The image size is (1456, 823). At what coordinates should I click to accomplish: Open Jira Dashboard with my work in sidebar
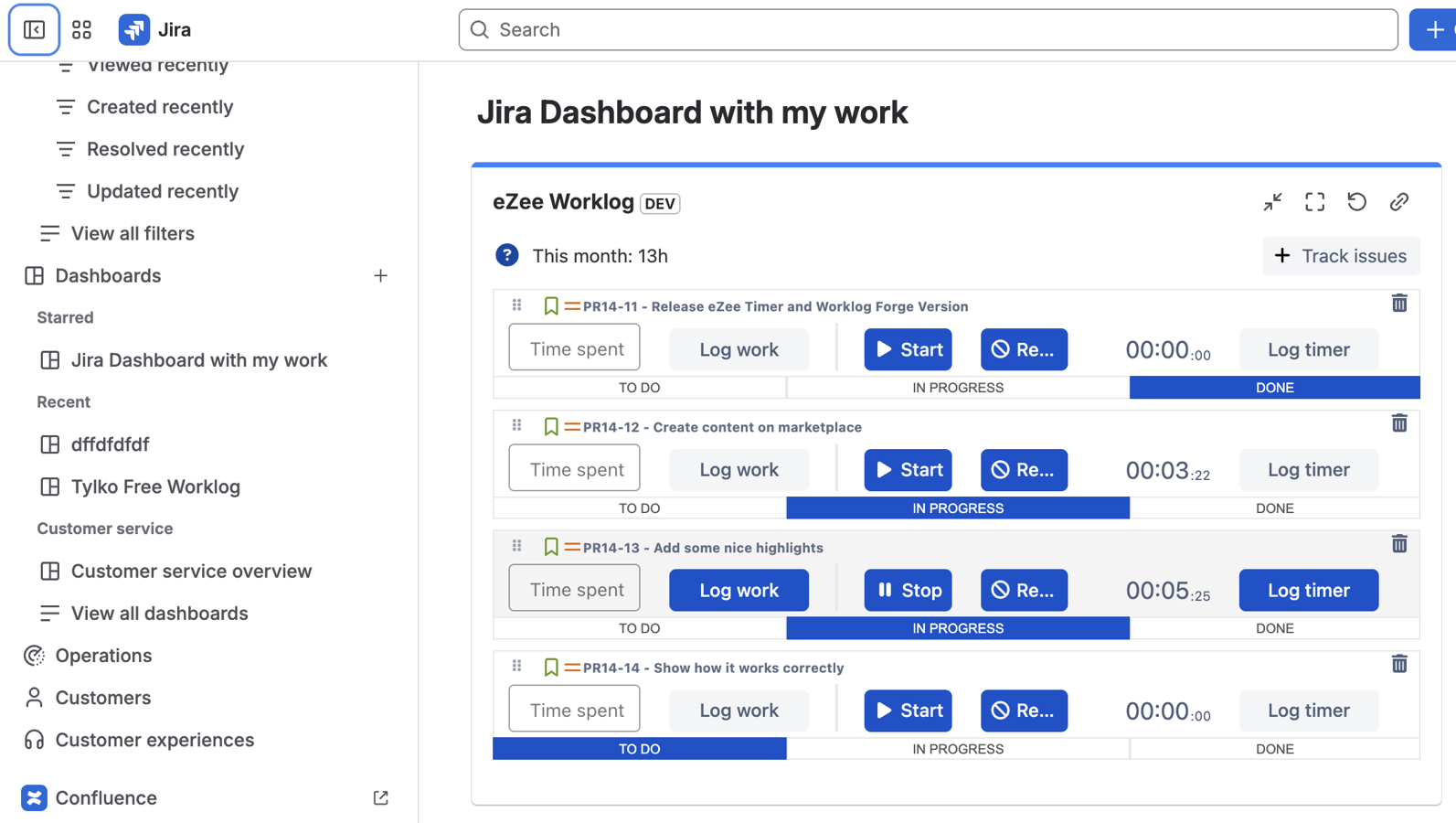point(199,360)
